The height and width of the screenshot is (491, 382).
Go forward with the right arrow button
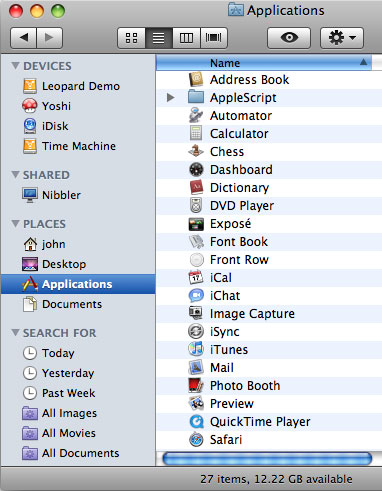[x=50, y=38]
